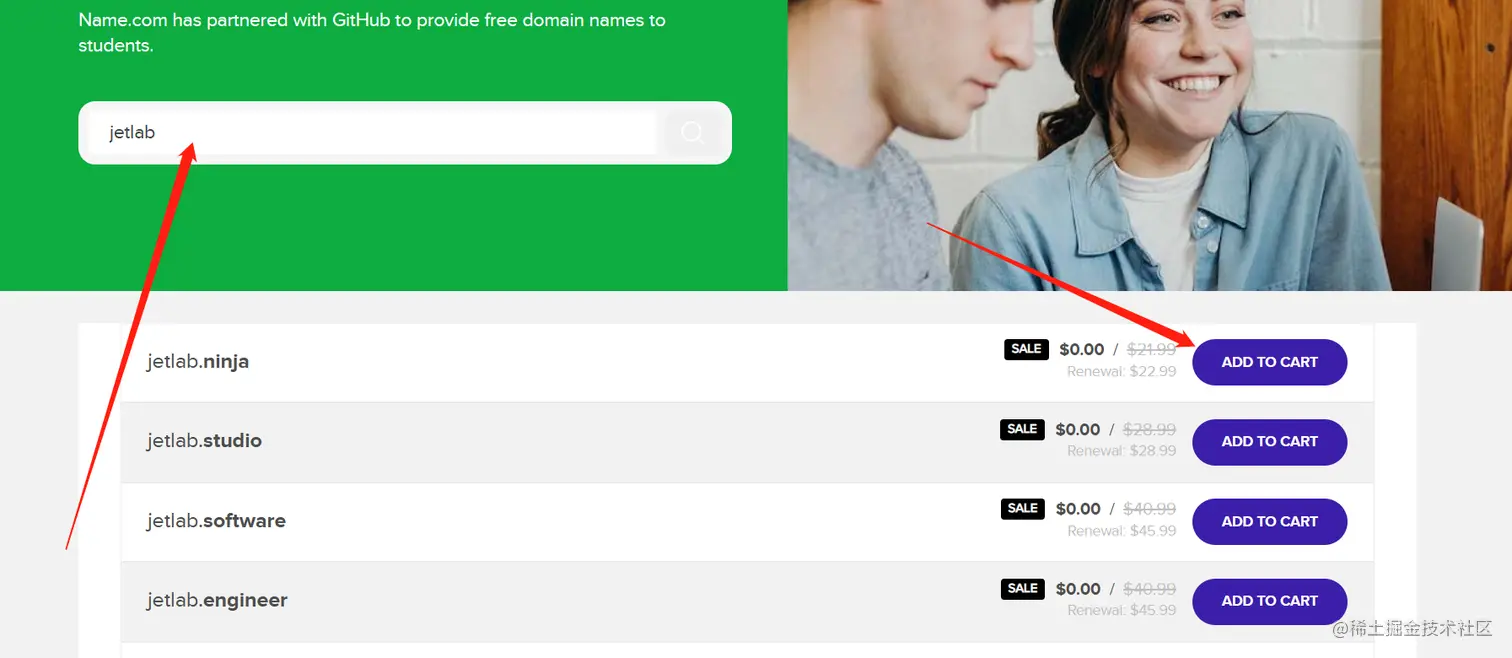Select the jetlab.studio domain name
The image size is (1512, 658).
[204, 441]
